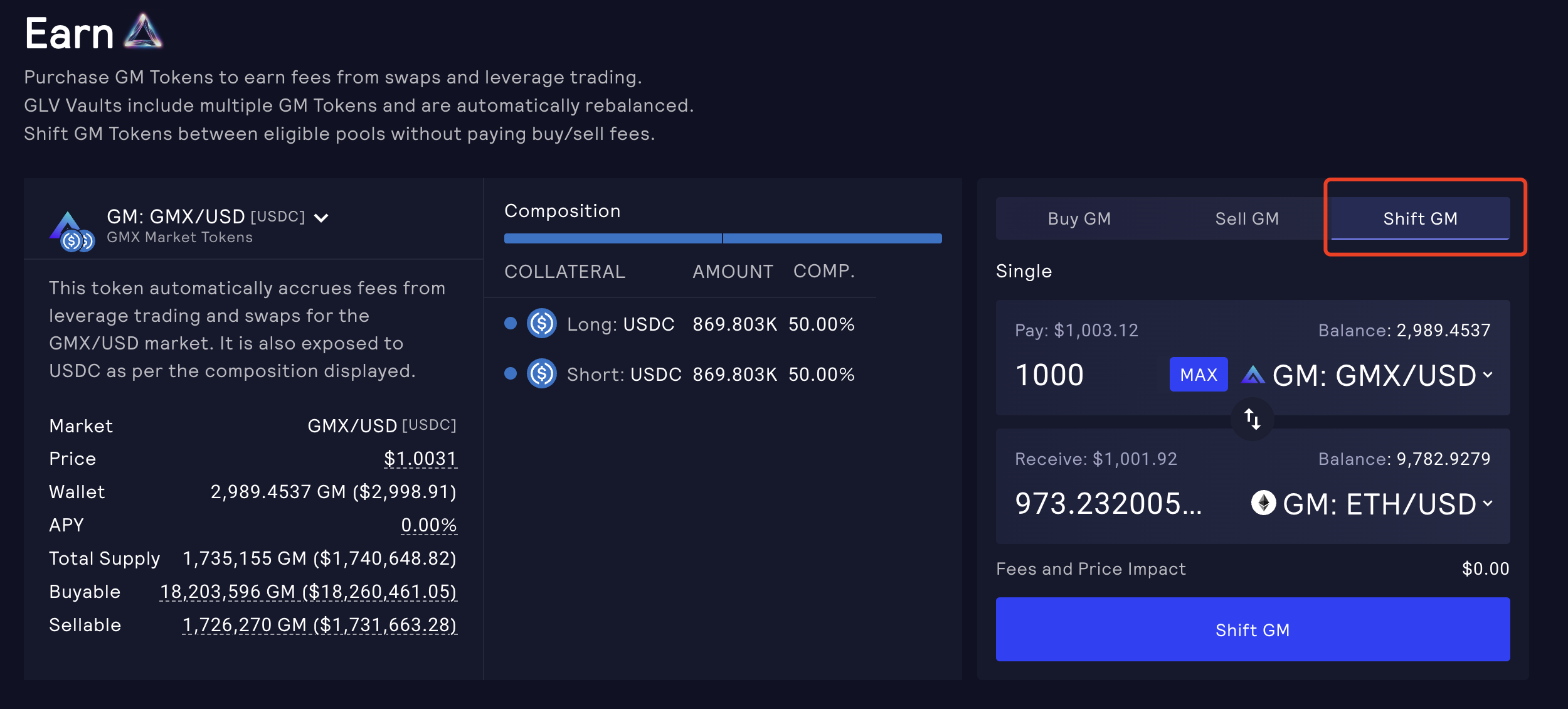The height and width of the screenshot is (709, 1568).
Task: Click the Short USDC coin icon
Action: 542,374
